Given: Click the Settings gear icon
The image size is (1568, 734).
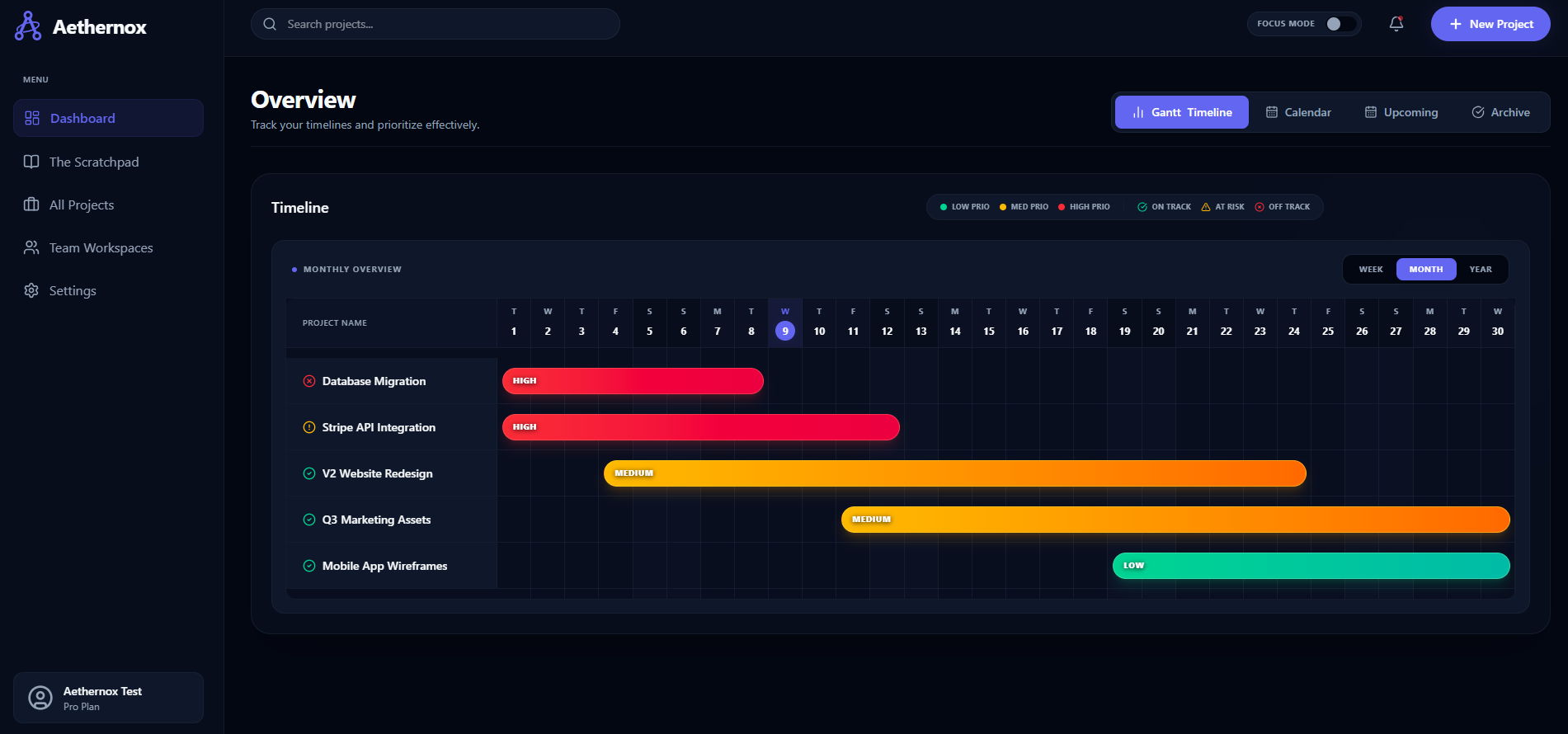Looking at the screenshot, I should (31, 290).
